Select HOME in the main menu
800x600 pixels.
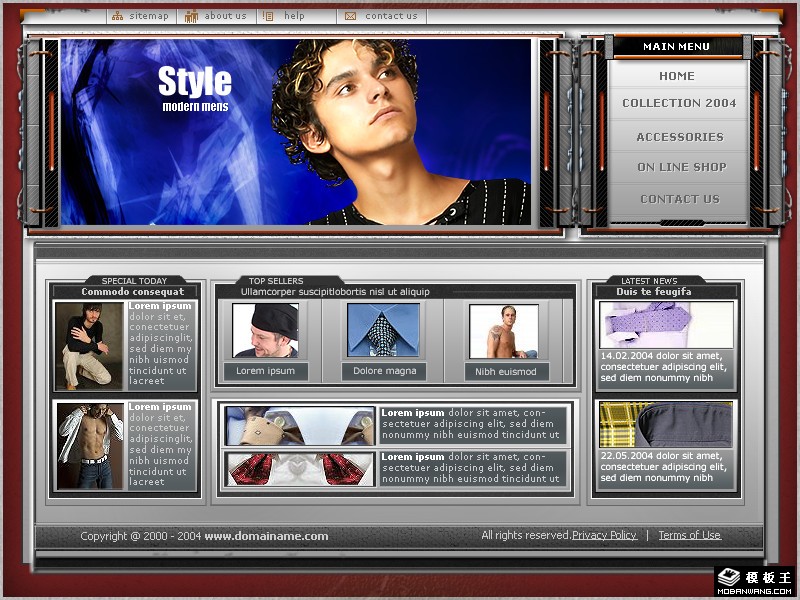pos(677,76)
